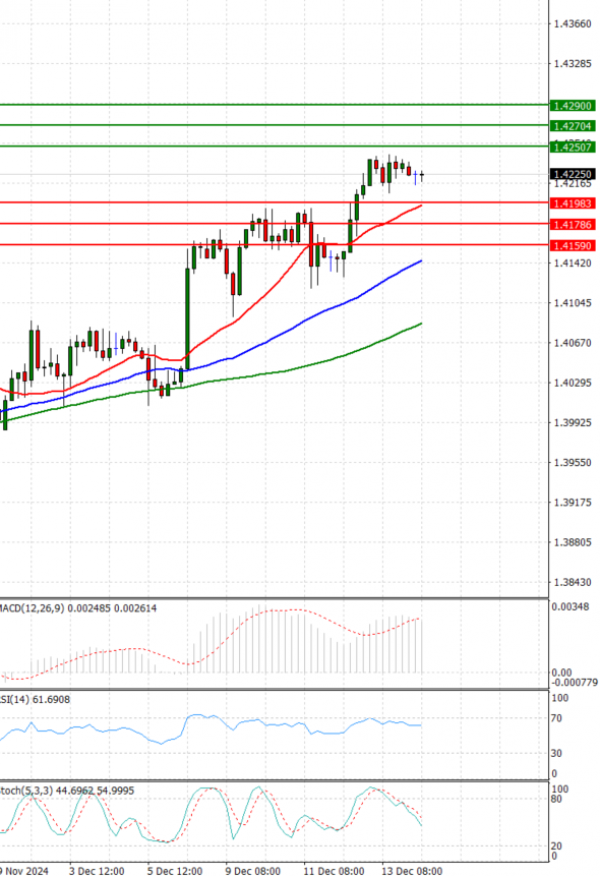This screenshot has height=876, width=600.
Task: Select the 1.41983 red level label
Action: [x=573, y=203]
